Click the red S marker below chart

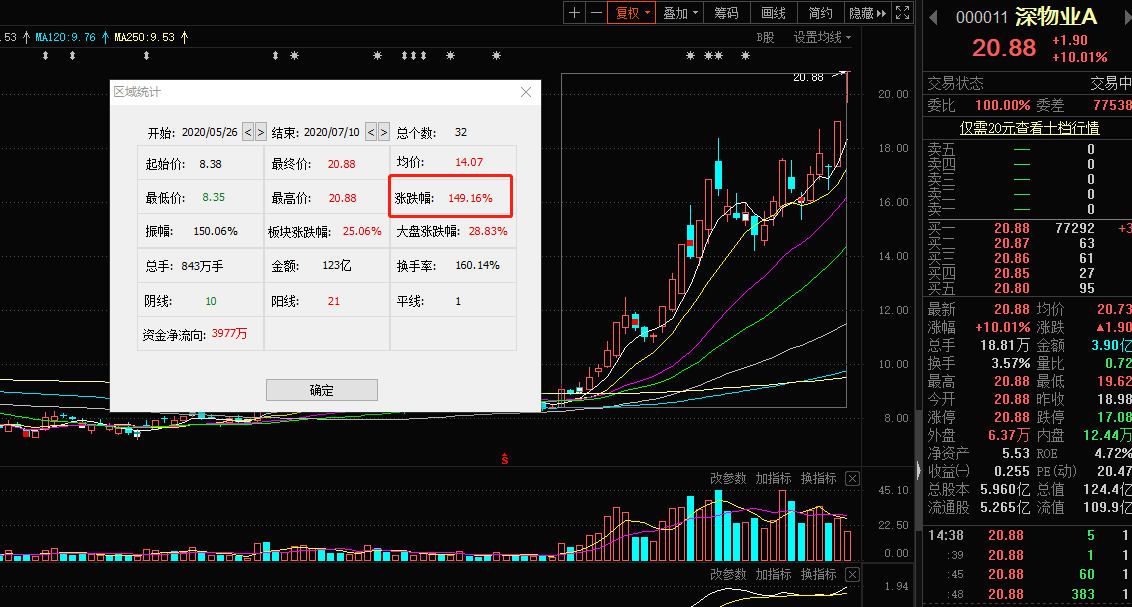(x=505, y=459)
